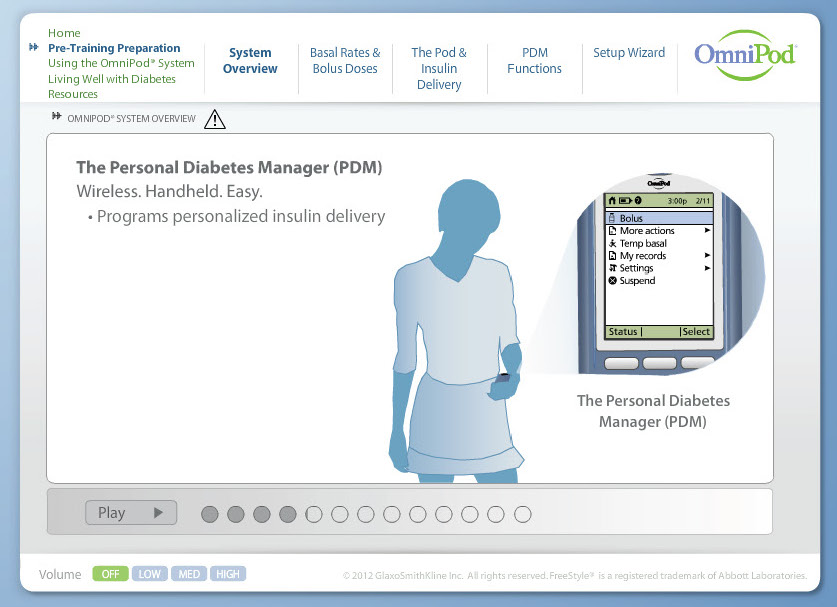Image resolution: width=837 pixels, height=607 pixels.
Task: Jump to the fourth progress dot
Action: (x=288, y=515)
